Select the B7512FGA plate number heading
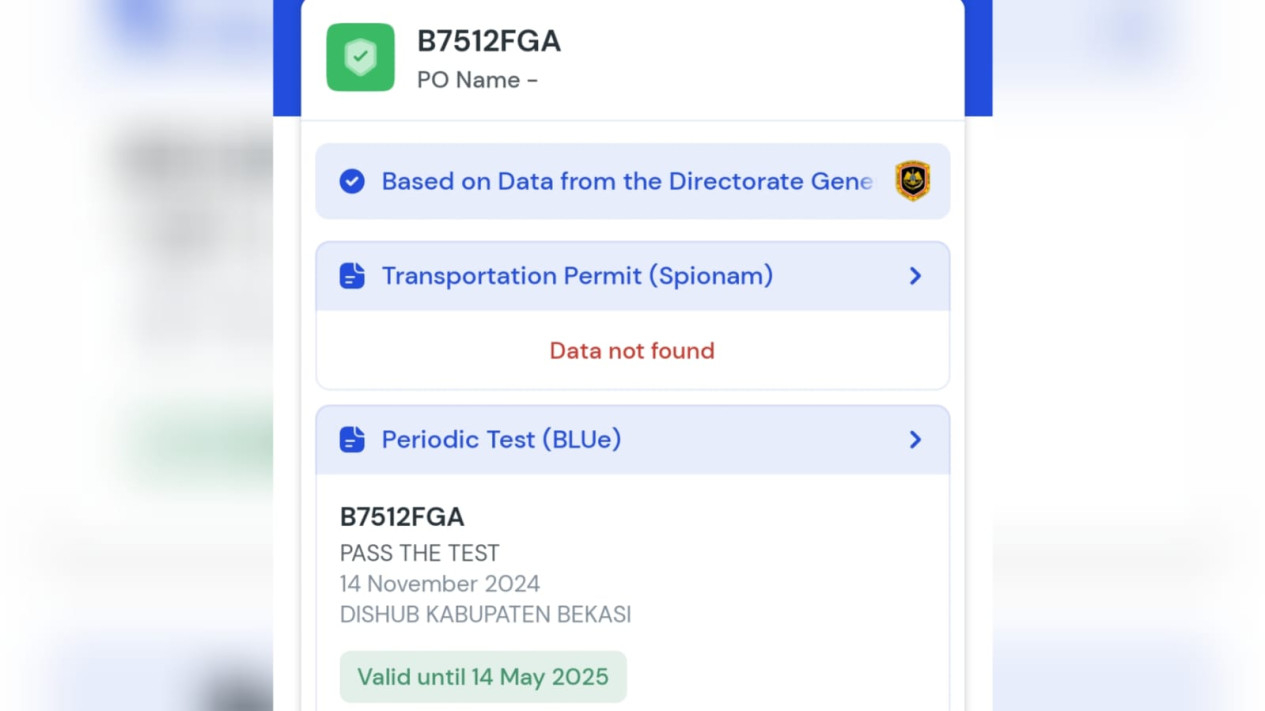Viewport: 1265px width, 711px height. pyautogui.click(x=489, y=41)
